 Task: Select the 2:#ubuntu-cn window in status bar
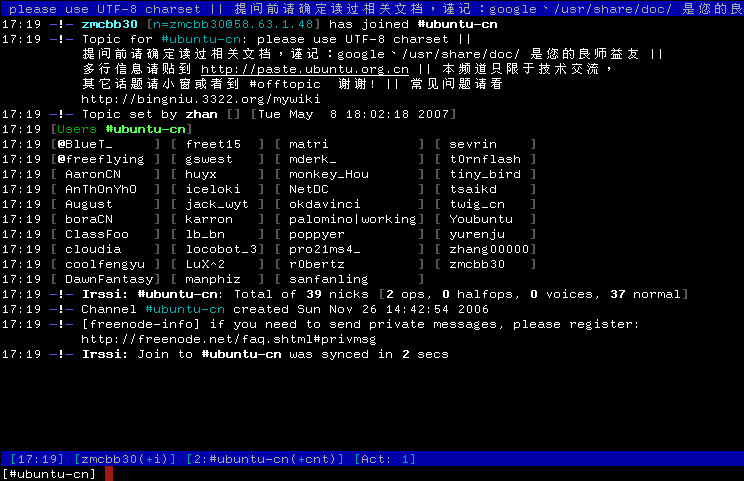pyautogui.click(x=265, y=459)
